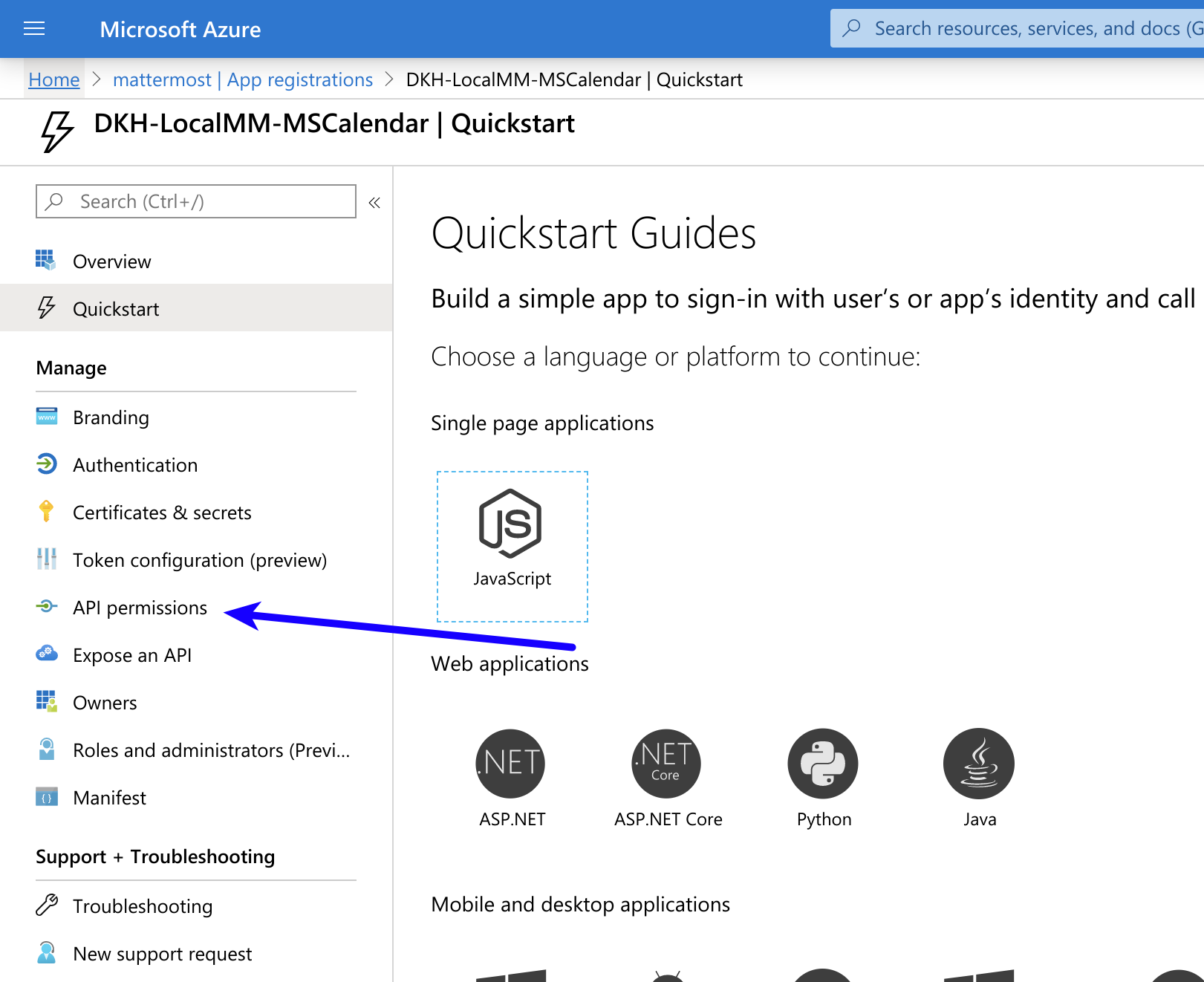
Task: Open API permissions from the sidebar
Action: tap(140, 607)
